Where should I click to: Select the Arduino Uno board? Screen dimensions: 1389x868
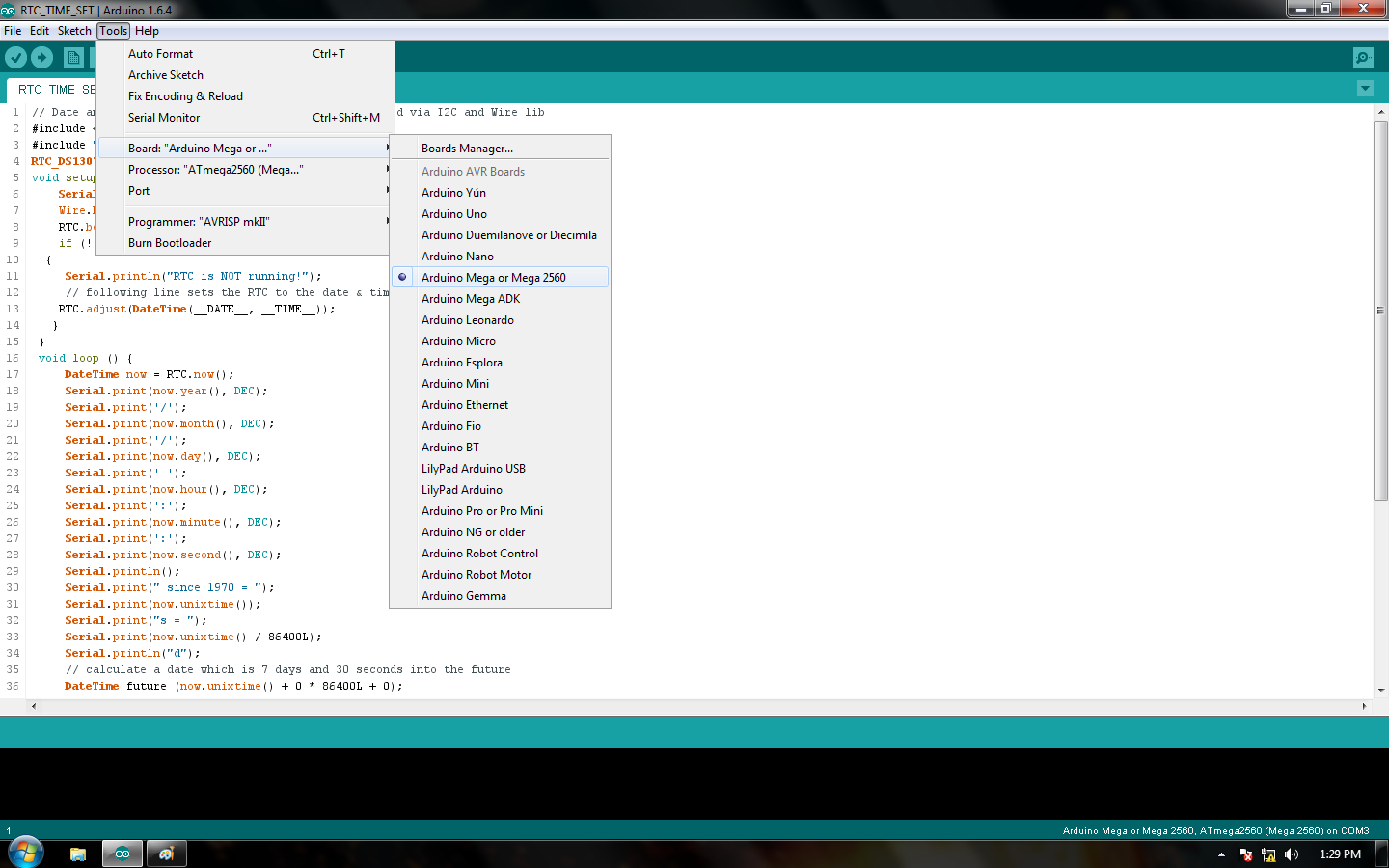click(x=500, y=214)
